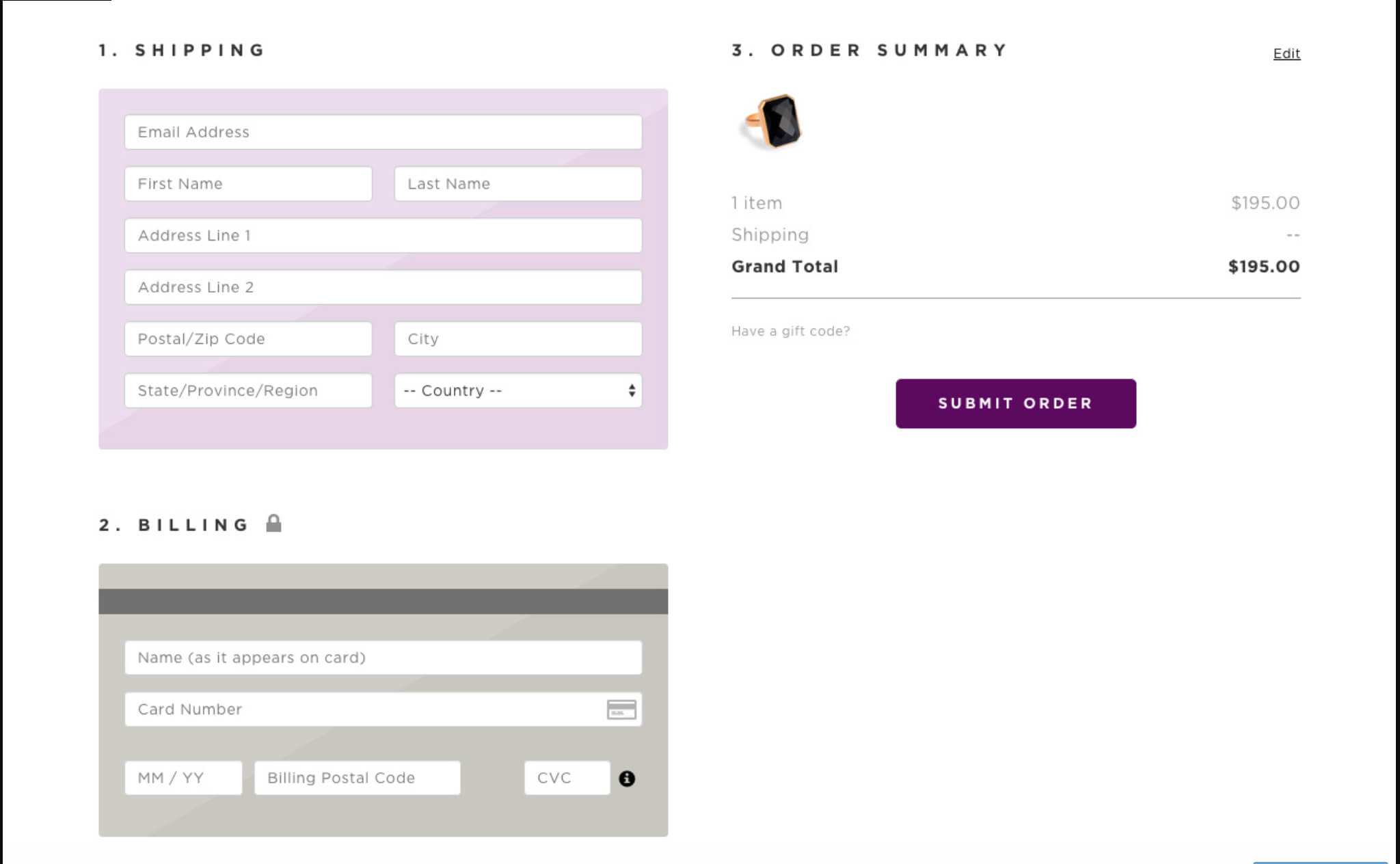Click the Address Line 1 field
The image size is (1400, 864).
coord(383,235)
